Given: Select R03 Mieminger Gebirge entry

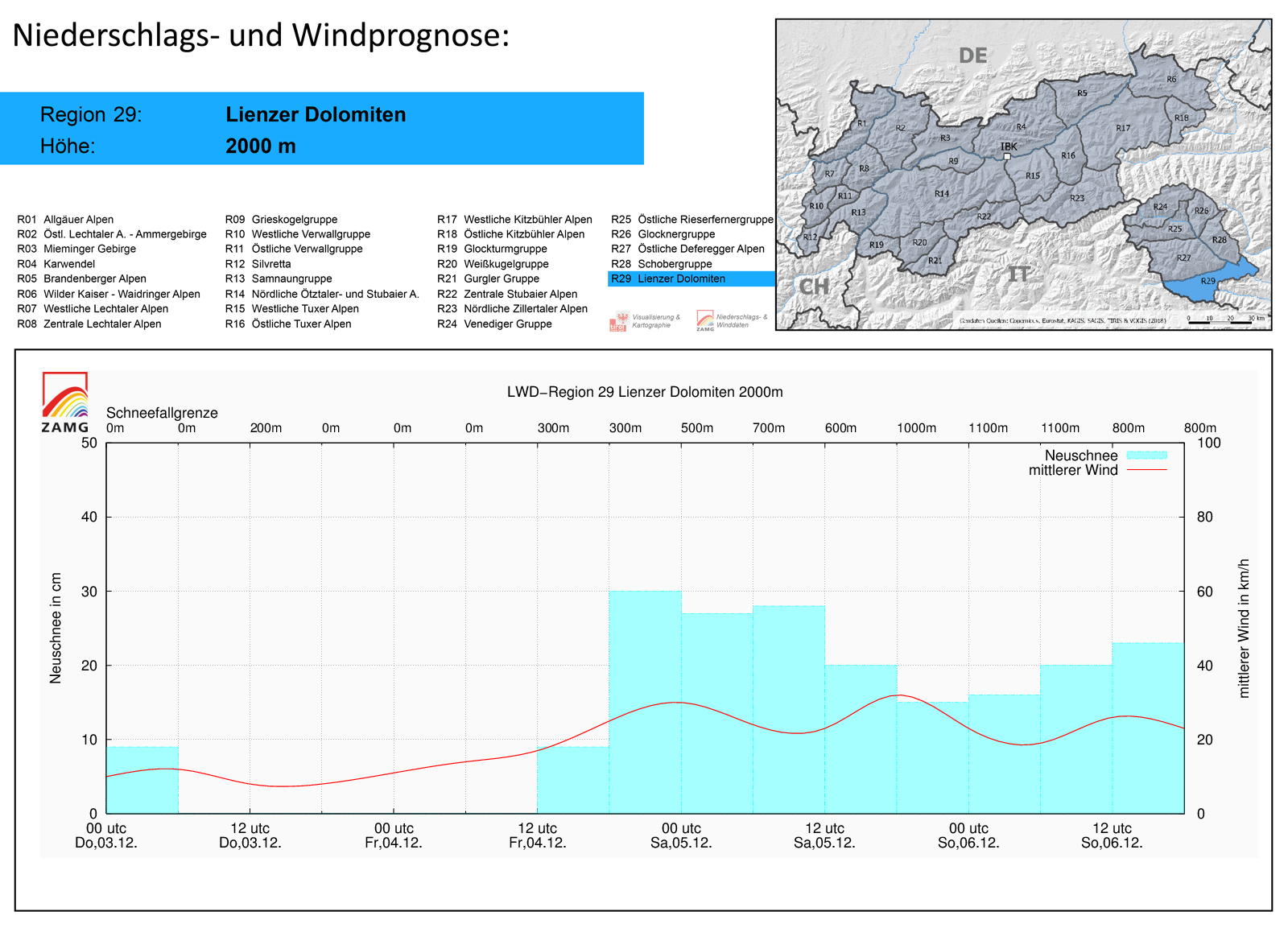Looking at the screenshot, I should click(76, 249).
